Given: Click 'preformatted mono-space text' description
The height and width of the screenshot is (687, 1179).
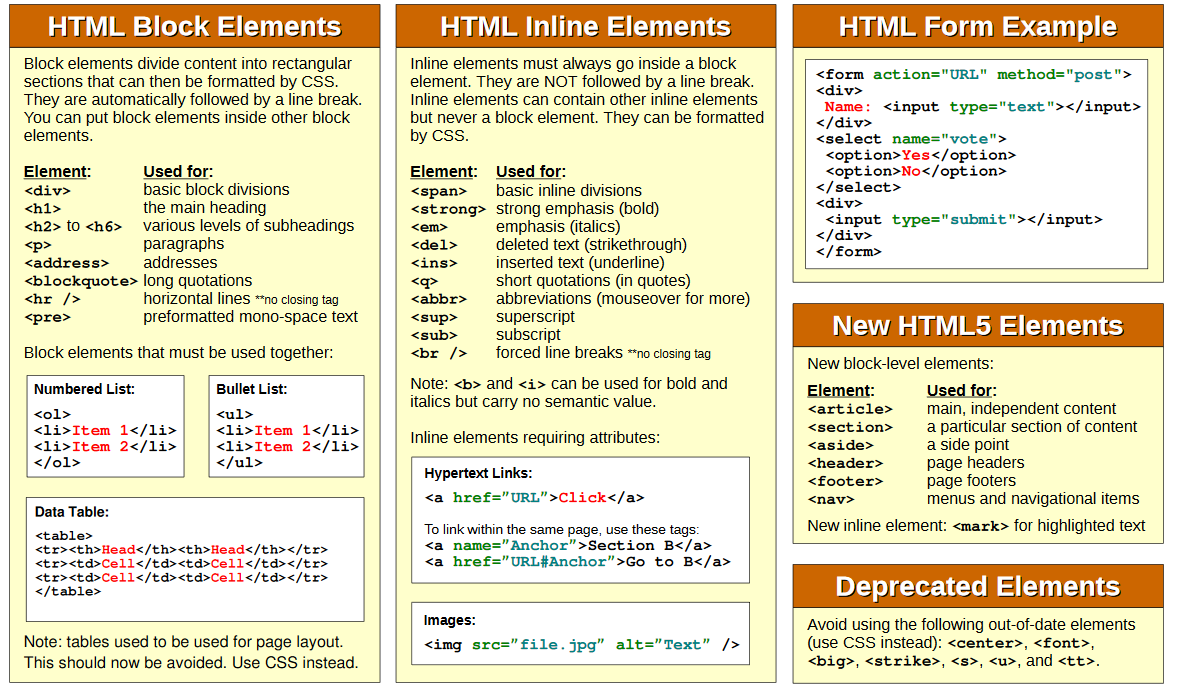Looking at the screenshot, I should 250,317.
